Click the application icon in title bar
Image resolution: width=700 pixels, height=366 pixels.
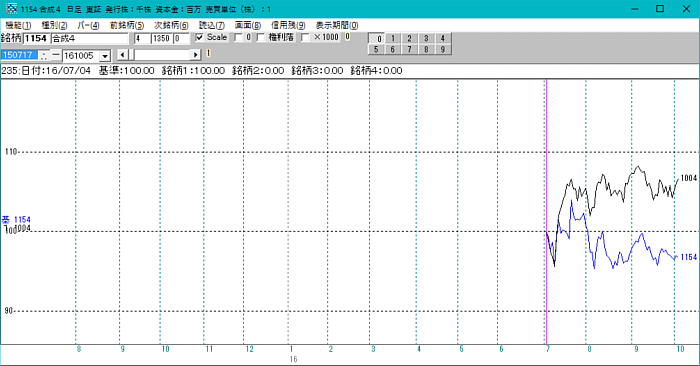[x=12, y=9]
